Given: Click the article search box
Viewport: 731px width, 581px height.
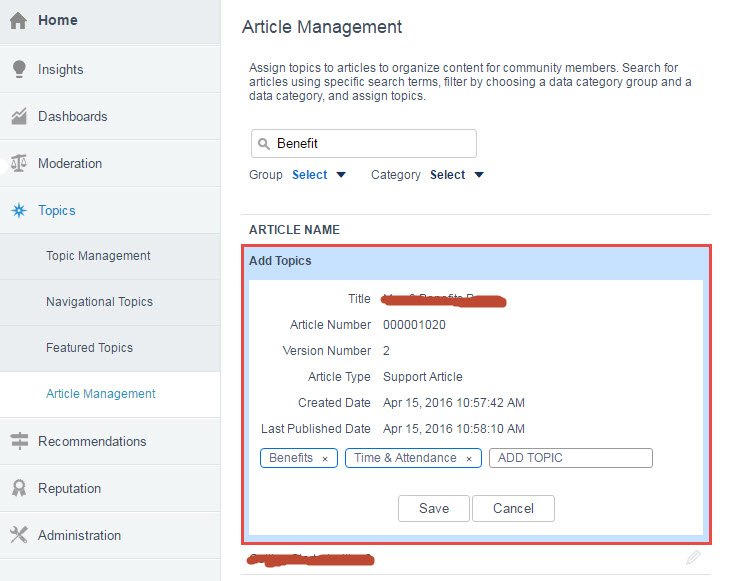Looking at the screenshot, I should tap(364, 144).
